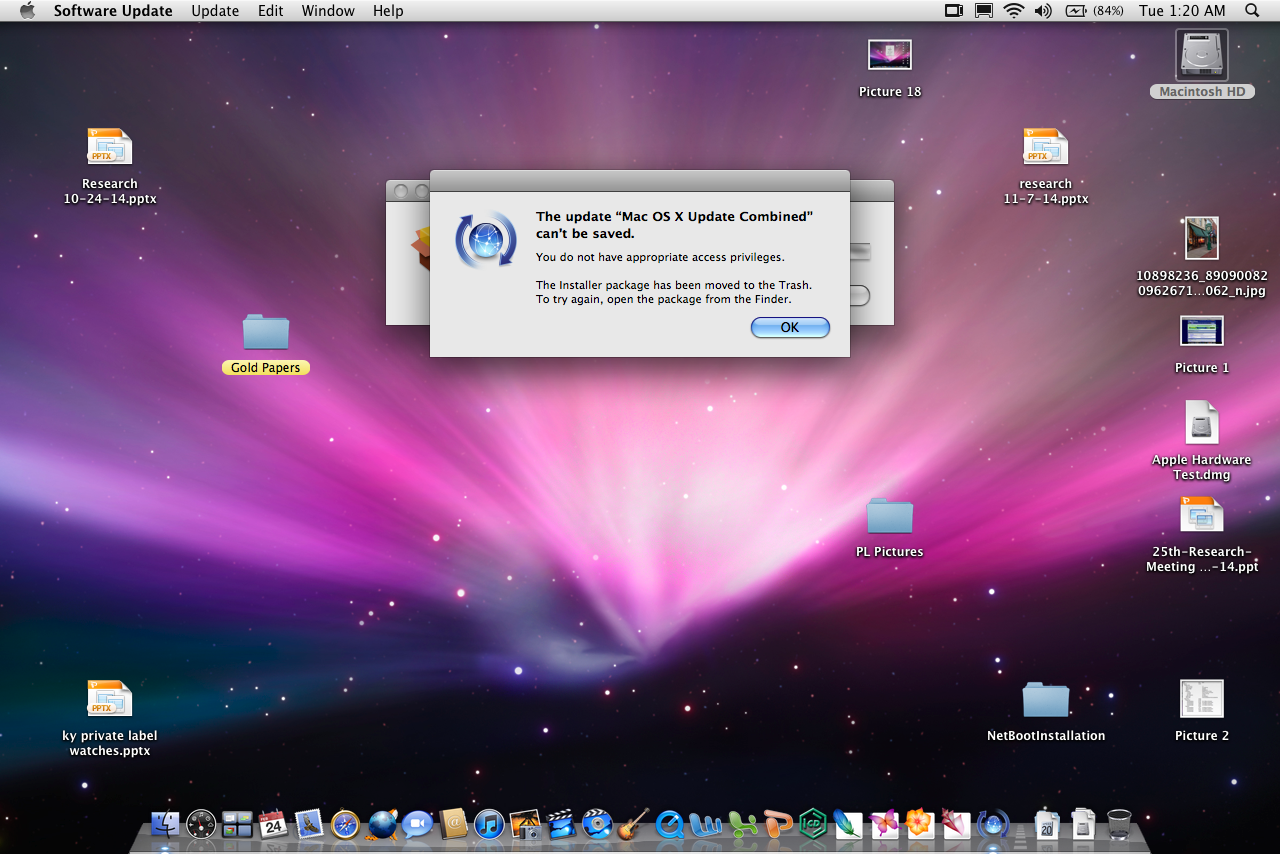
Task: Click the Wi-Fi status icon
Action: click(x=1014, y=11)
